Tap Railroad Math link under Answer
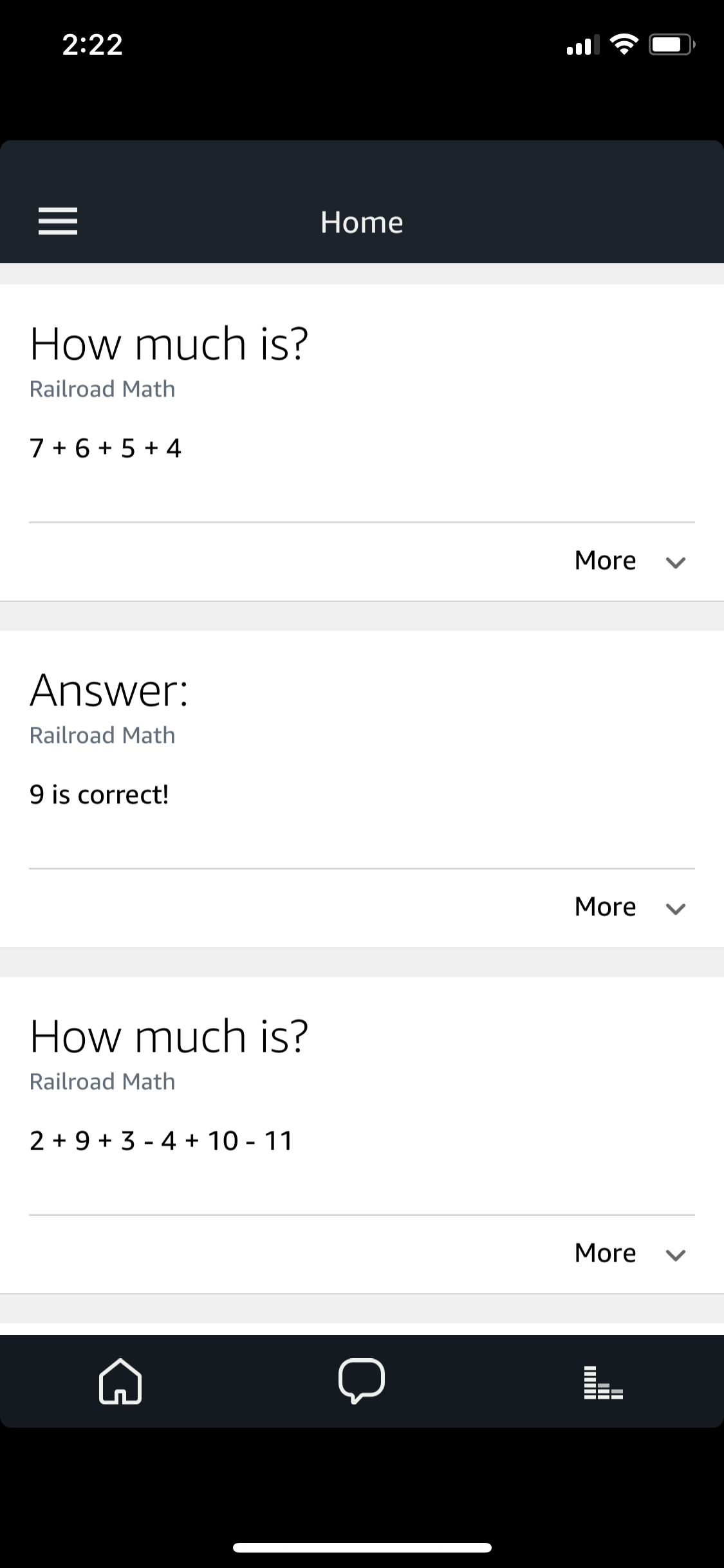The image size is (724, 1568). (x=102, y=735)
